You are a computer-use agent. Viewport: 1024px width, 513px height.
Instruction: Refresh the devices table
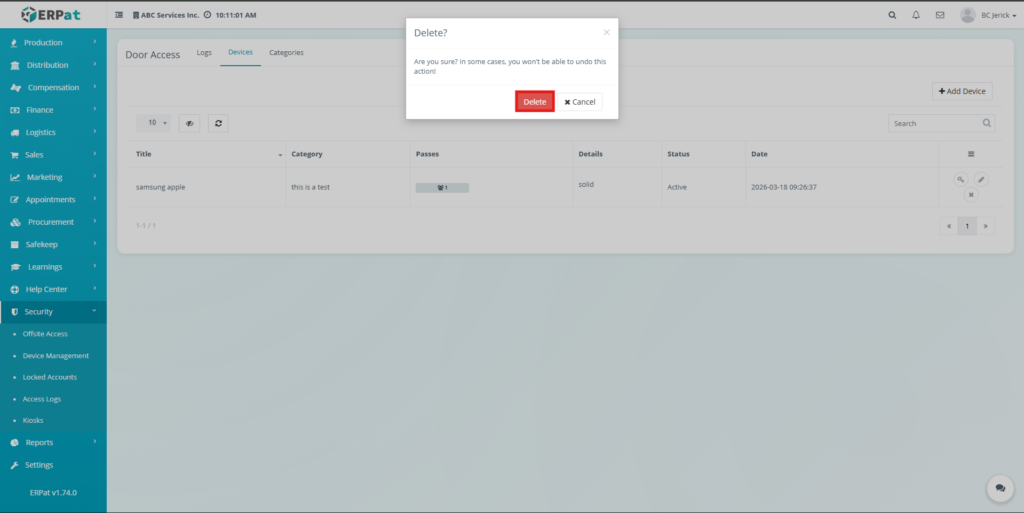point(218,123)
